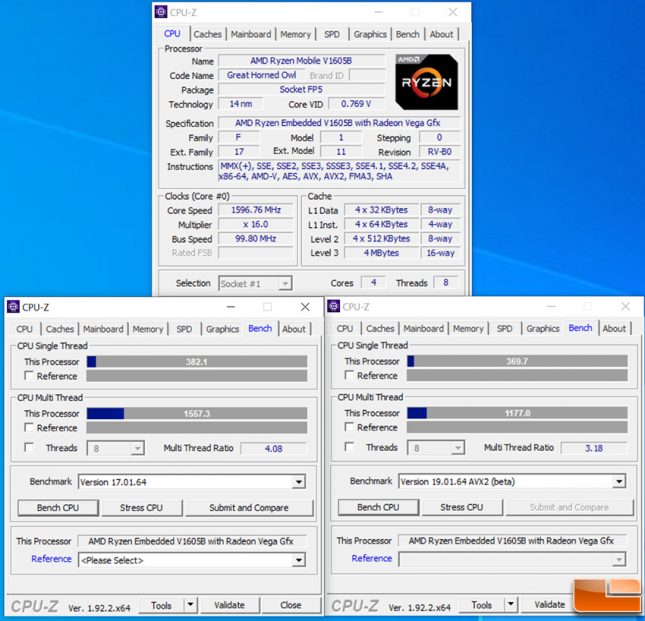
Task: Close the bottom-left CPU-Z window with X
Action: (x=305, y=307)
